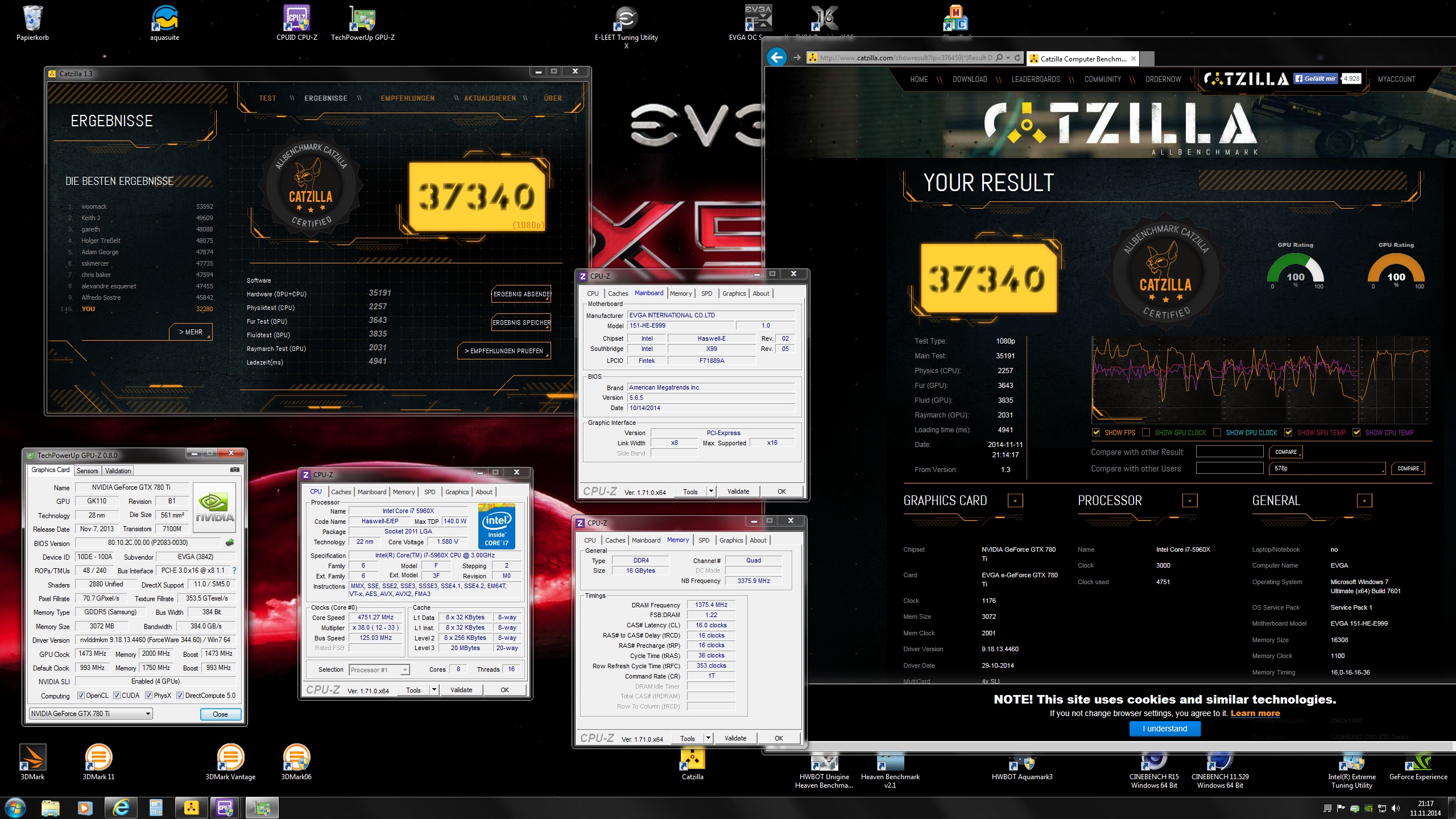Viewport: 1456px width, 819px height.
Task: Open the 3DMark06 desktop shortcut
Action: [x=296, y=762]
